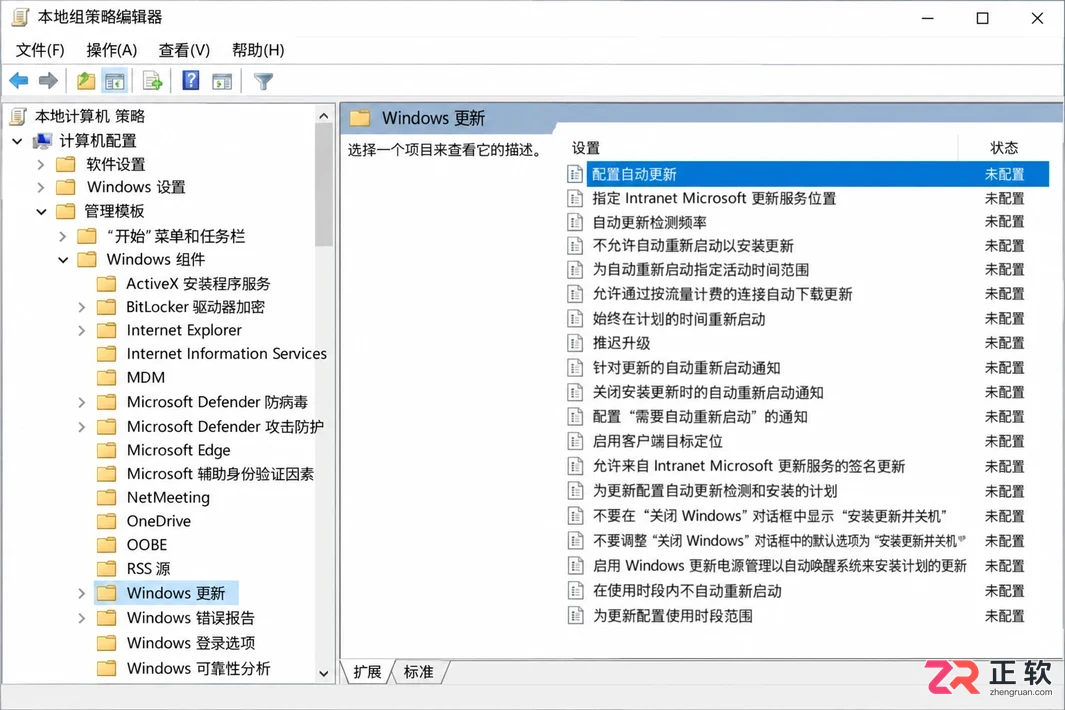The height and width of the screenshot is (710, 1065).
Task: Click the tree pane scroll-down arrow
Action: point(324,674)
